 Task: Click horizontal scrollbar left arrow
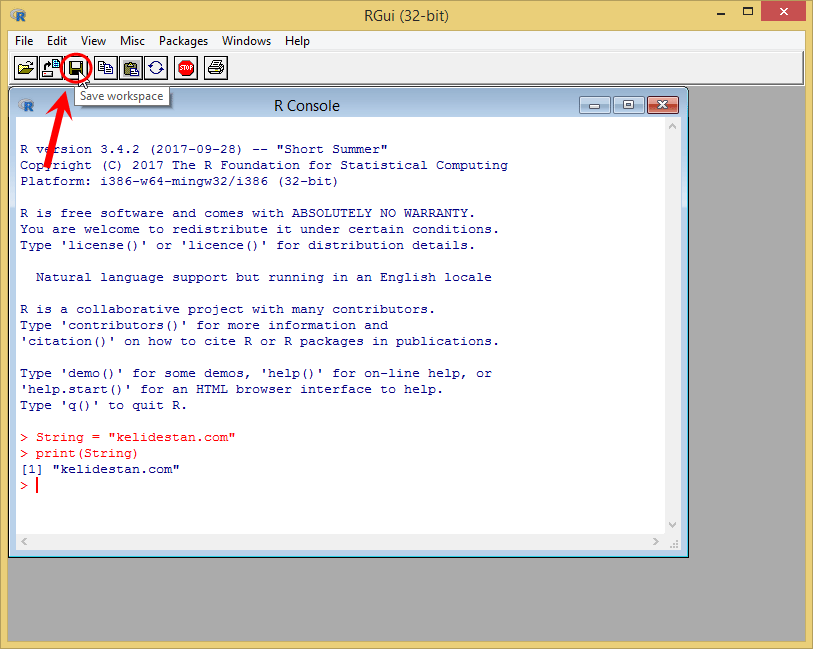coord(24,542)
